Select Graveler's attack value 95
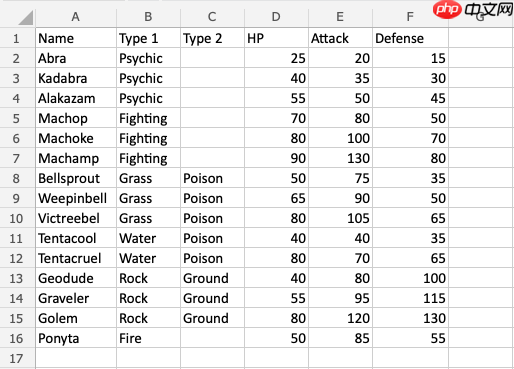This screenshot has height=369, width=514. pyautogui.click(x=340, y=298)
